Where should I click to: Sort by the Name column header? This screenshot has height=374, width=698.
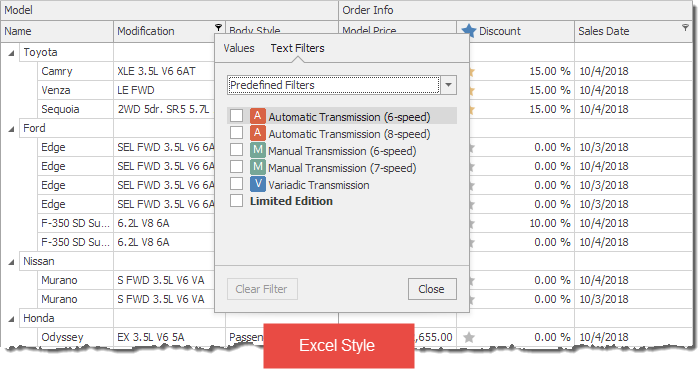(57, 31)
